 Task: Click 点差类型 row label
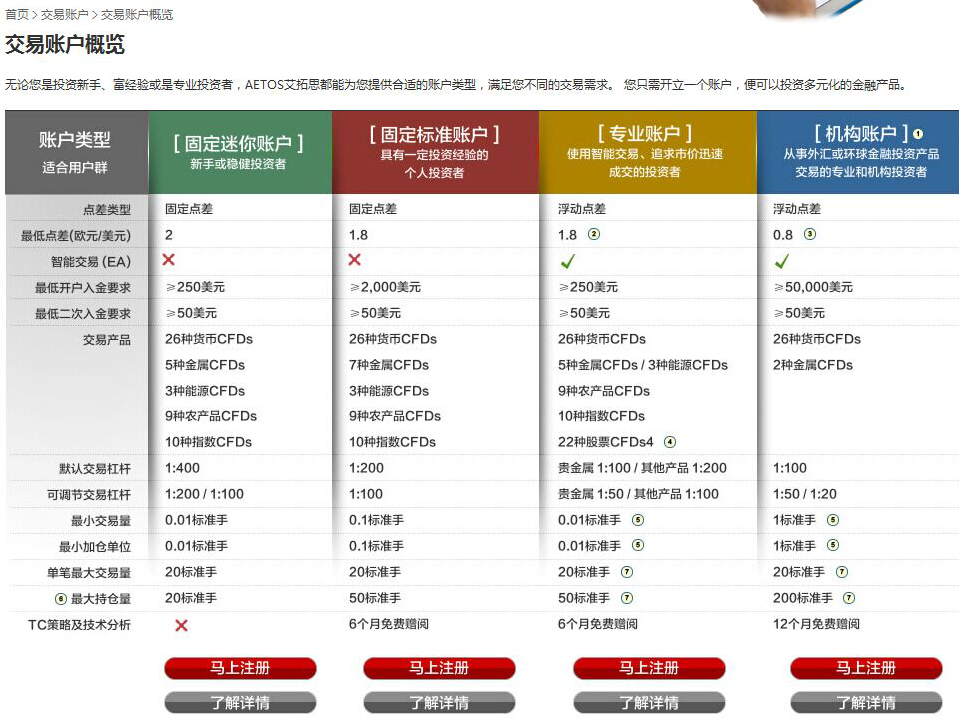pos(106,210)
